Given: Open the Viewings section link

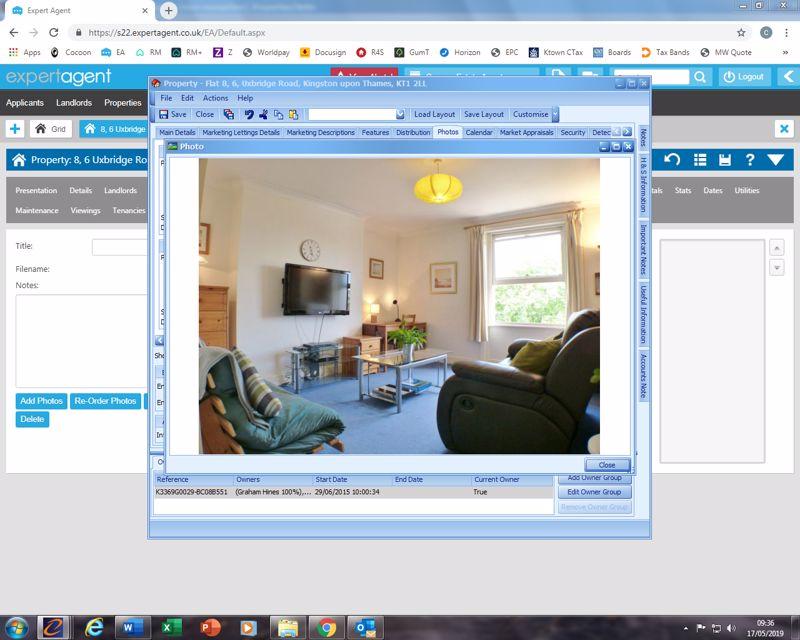Looking at the screenshot, I should point(85,210).
